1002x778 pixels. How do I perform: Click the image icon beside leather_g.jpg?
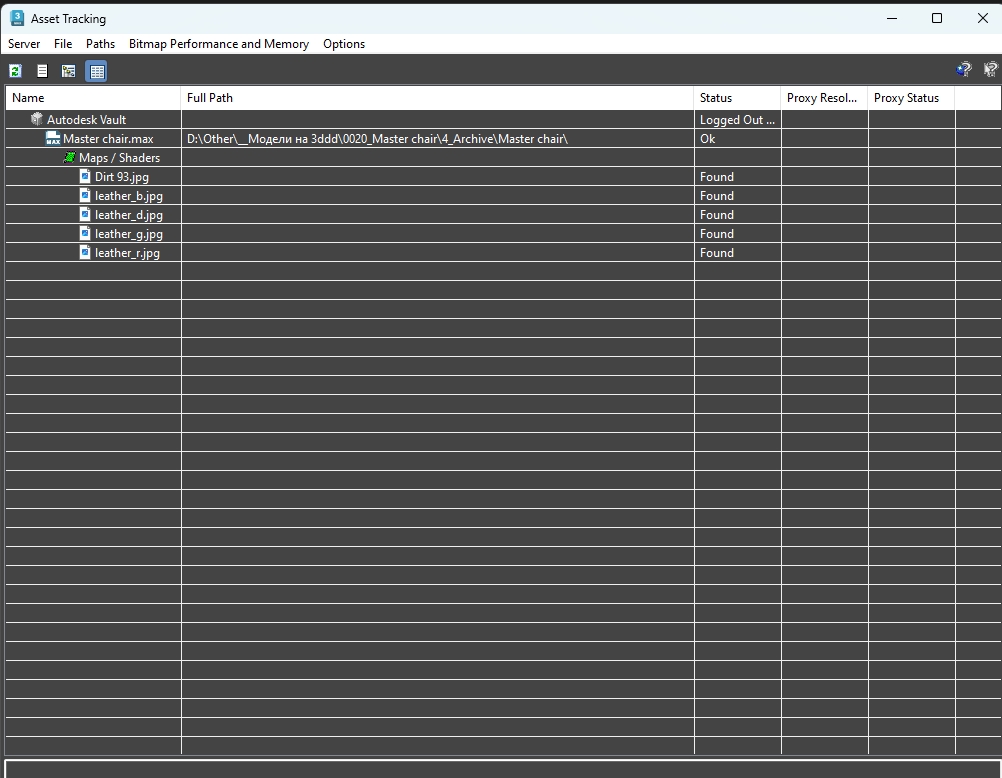85,233
